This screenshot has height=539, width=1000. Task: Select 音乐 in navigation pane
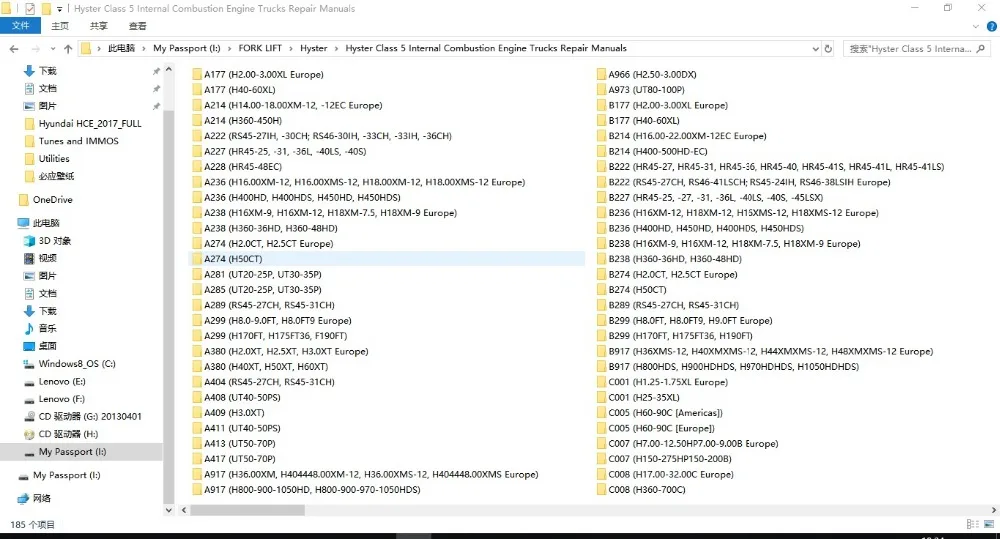[47, 329]
